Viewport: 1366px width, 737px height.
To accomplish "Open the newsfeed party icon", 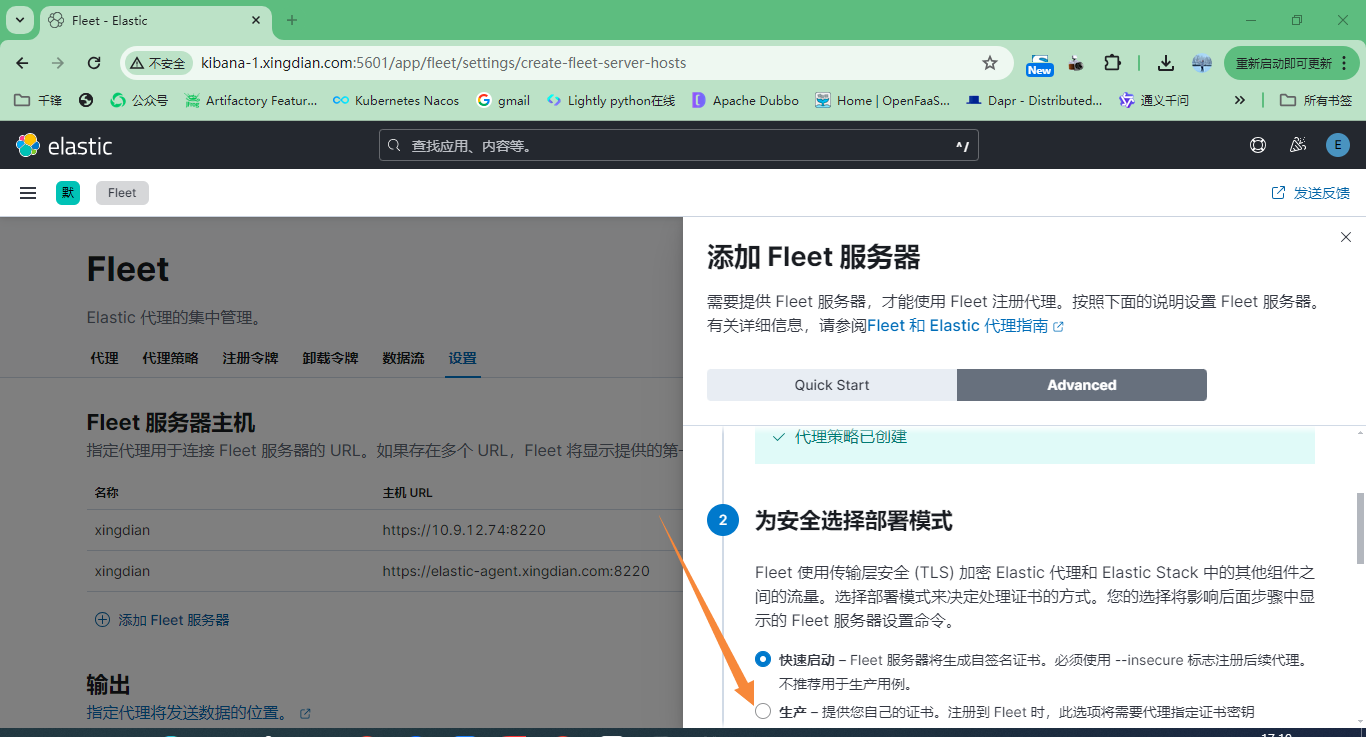I will click(1298, 145).
